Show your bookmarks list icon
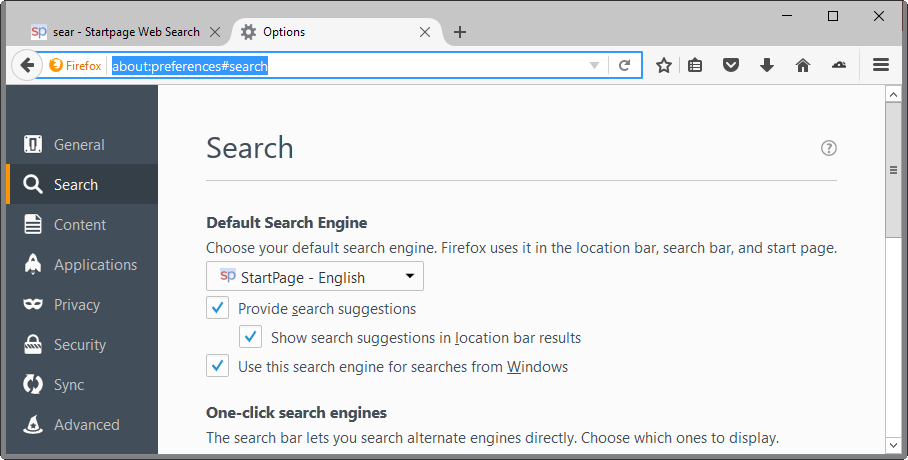The height and width of the screenshot is (460, 908). click(x=695, y=65)
